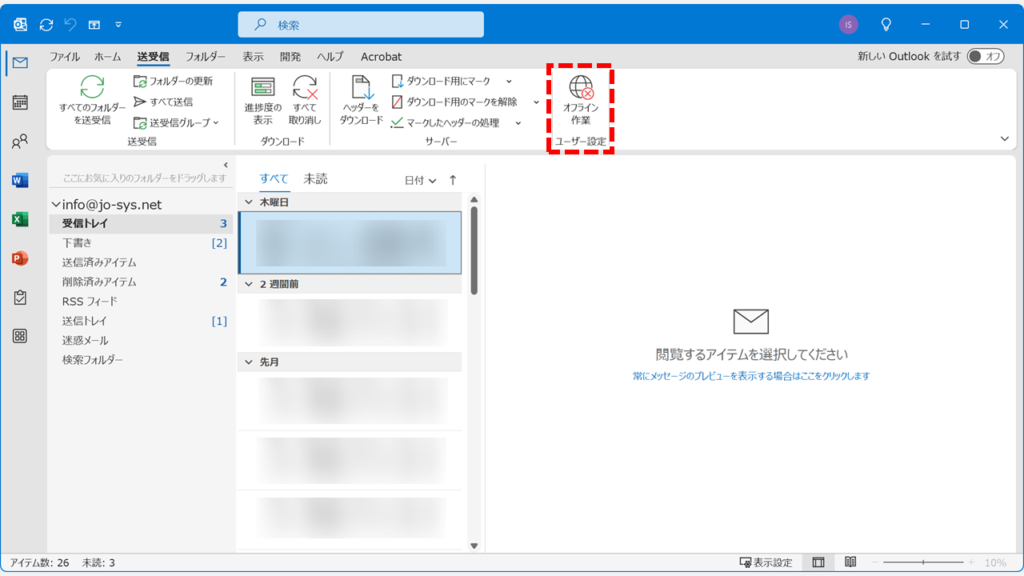1024x576 pixels.
Task: Click すべて送信 (Send All)
Action: coord(163,102)
